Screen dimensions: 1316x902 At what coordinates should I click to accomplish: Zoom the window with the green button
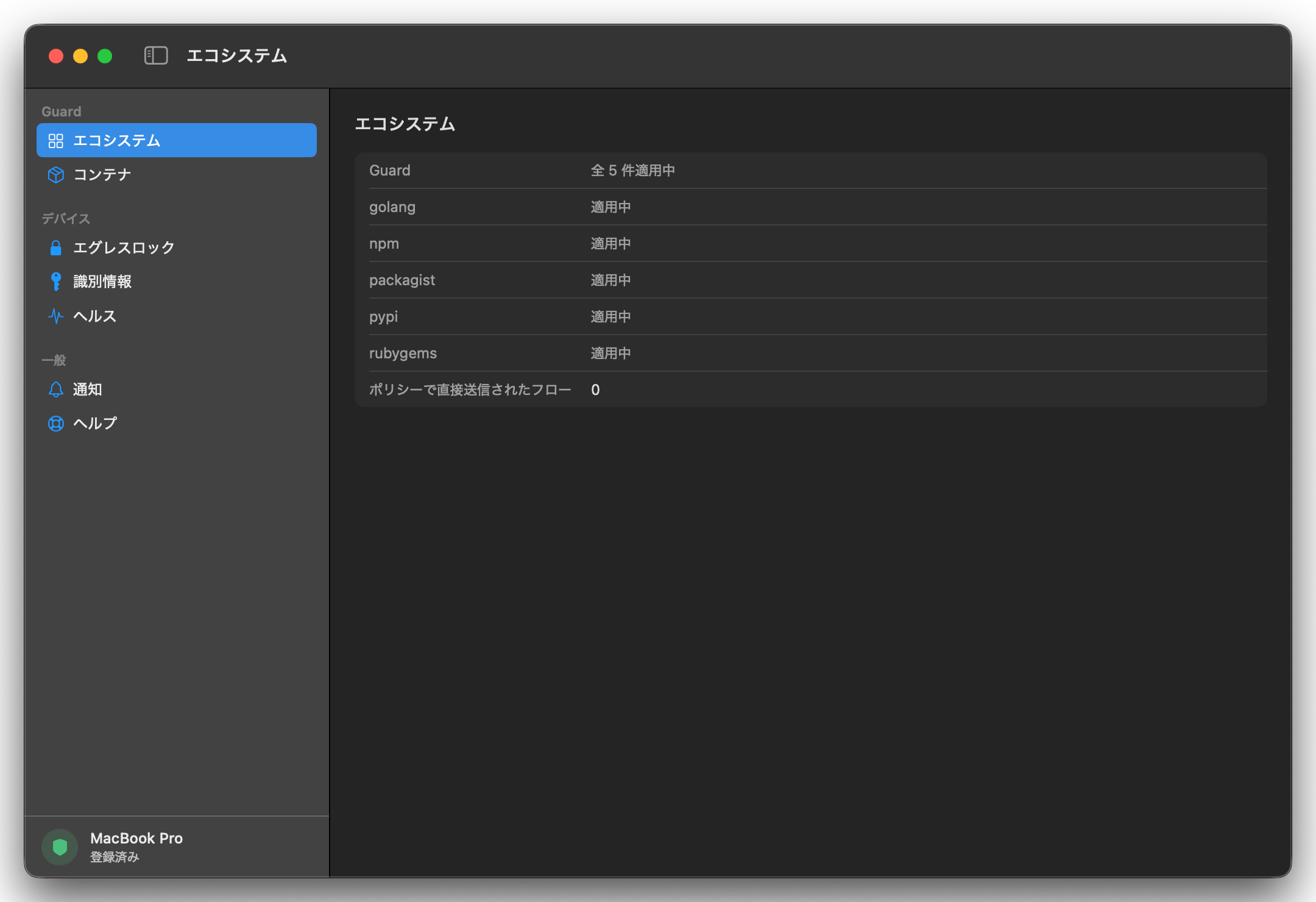click(x=105, y=56)
